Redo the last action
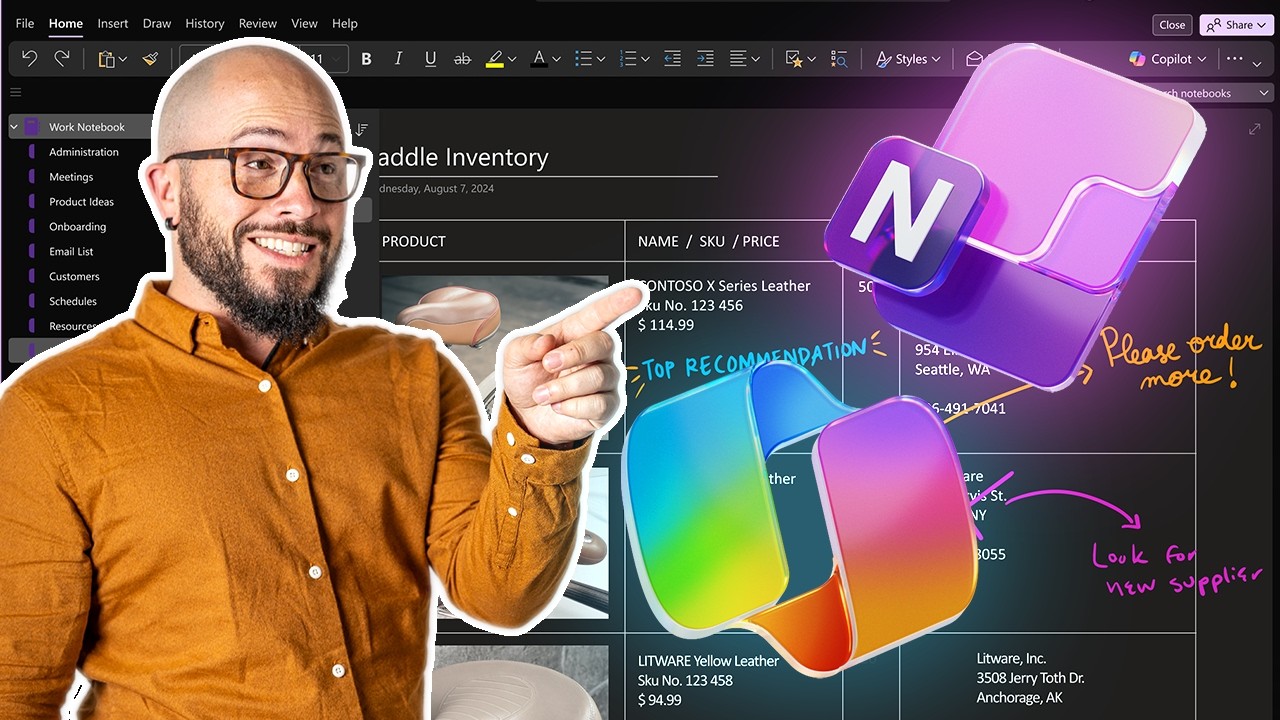 point(62,59)
